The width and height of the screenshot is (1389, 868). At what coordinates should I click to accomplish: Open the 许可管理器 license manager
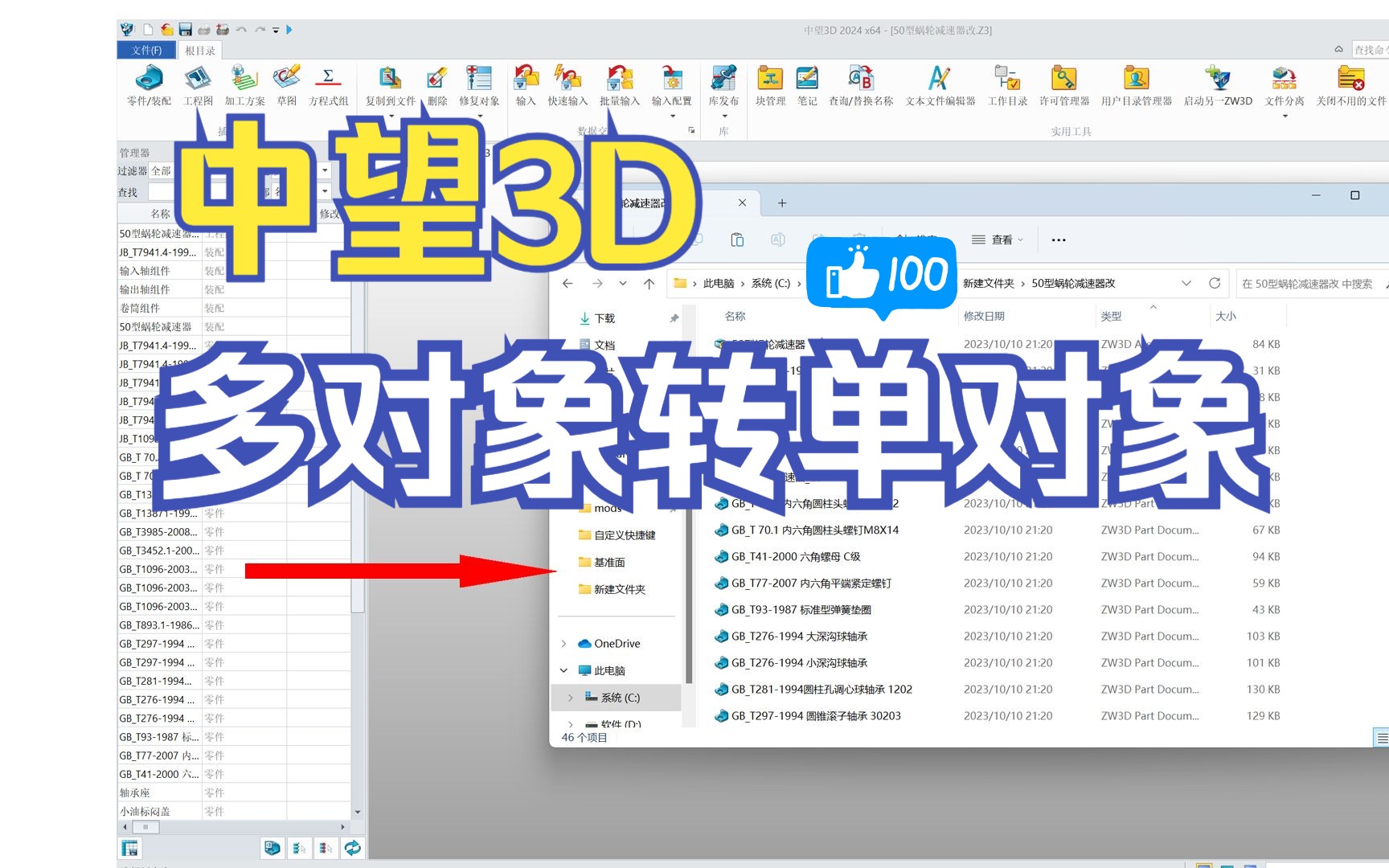tap(1064, 85)
